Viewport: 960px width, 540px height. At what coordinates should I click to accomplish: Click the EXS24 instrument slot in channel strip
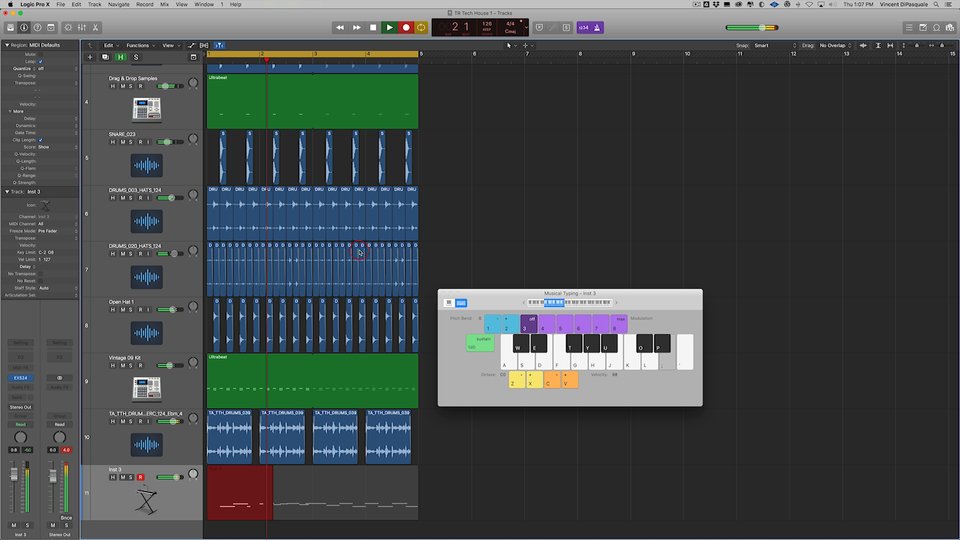20,378
